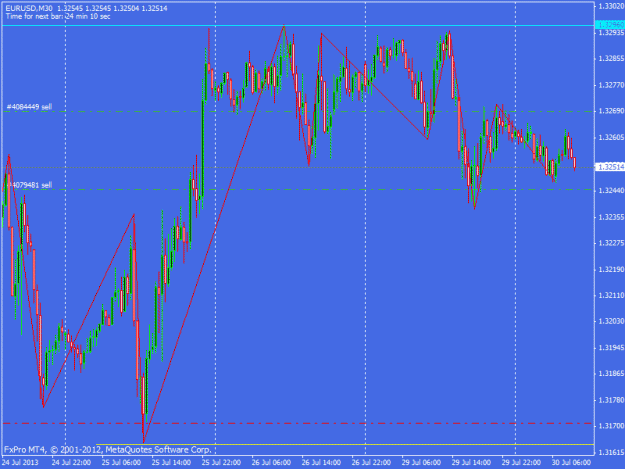Click the 1.32190 price axis label

(611, 270)
